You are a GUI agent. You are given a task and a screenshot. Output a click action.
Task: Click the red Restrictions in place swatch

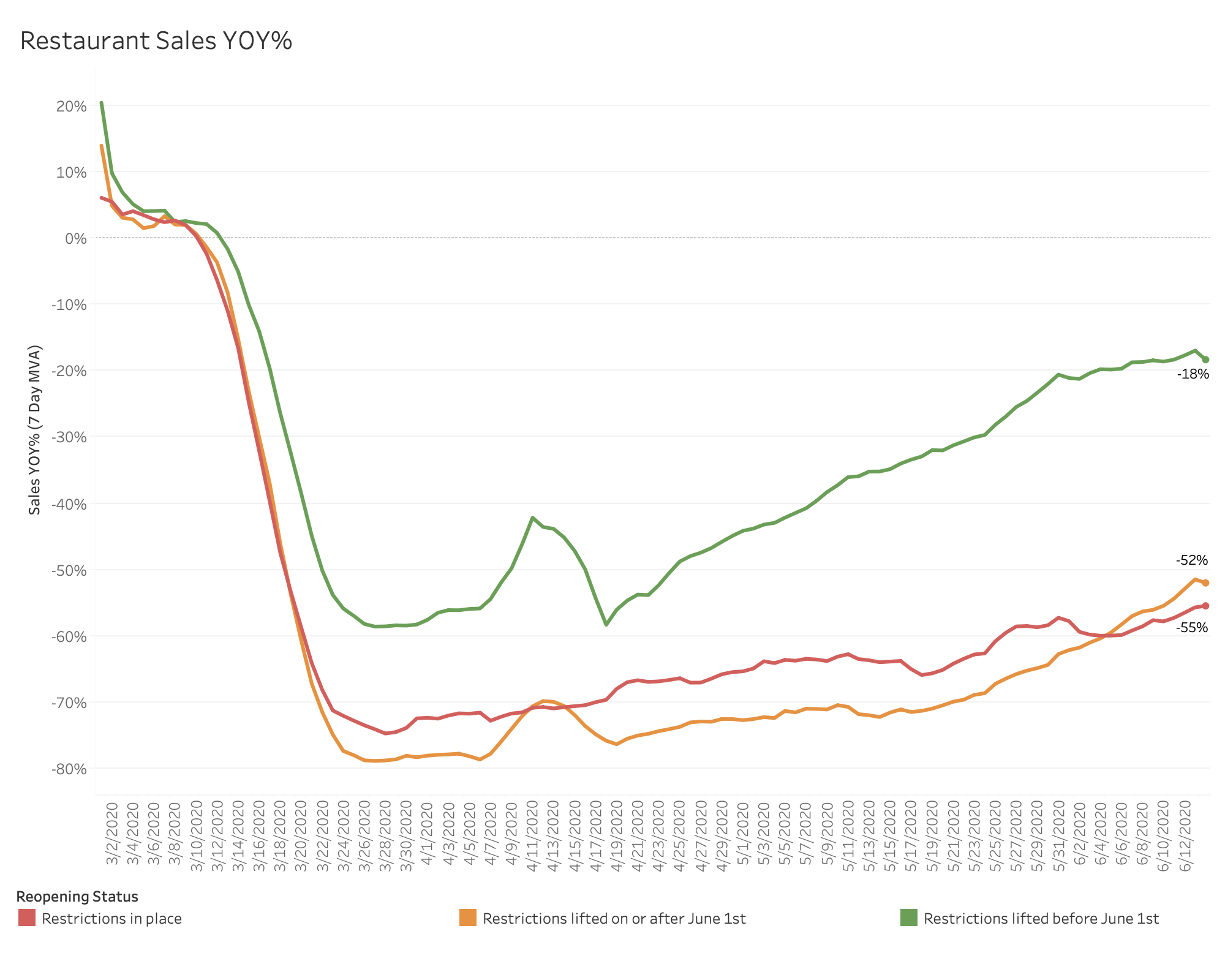coord(27,918)
